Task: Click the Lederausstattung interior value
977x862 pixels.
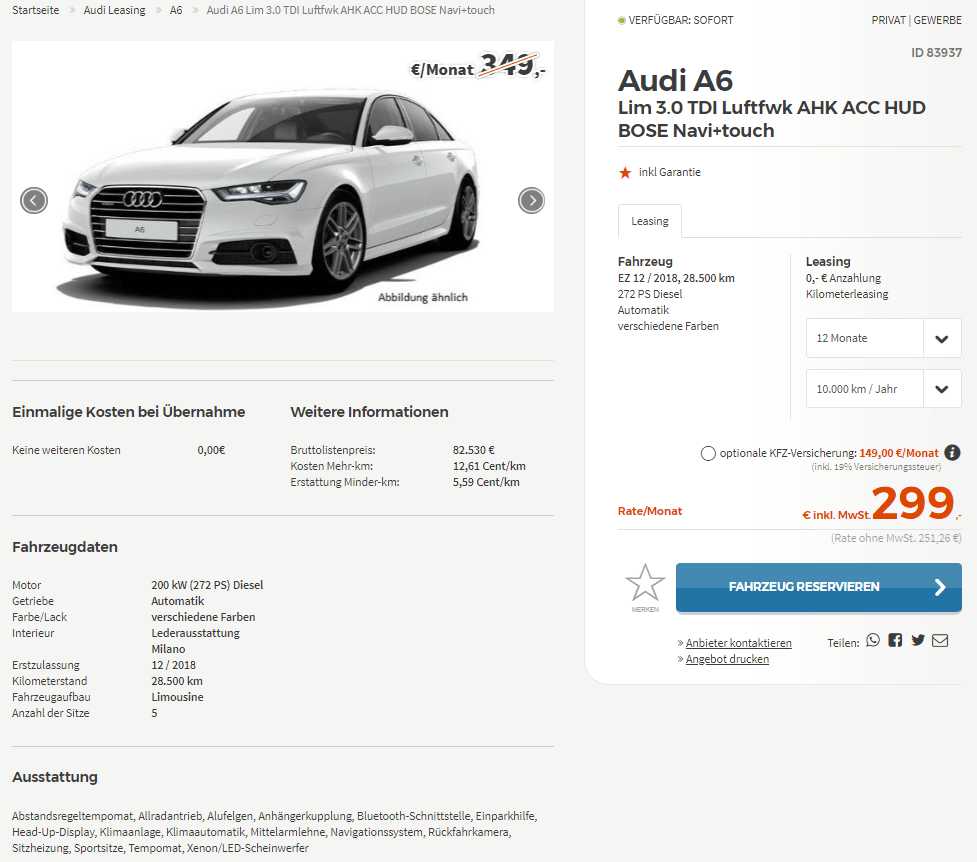Action: [195, 633]
